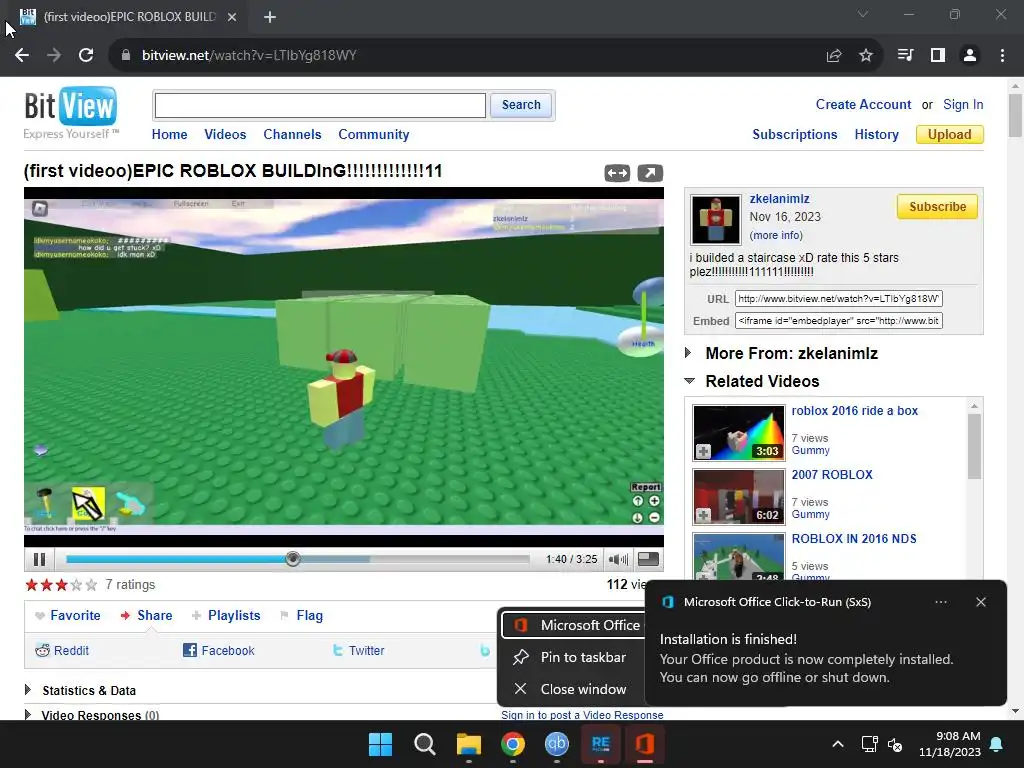The width and height of the screenshot is (1024, 768).
Task: Open Subscriptions page
Action: pos(794,135)
